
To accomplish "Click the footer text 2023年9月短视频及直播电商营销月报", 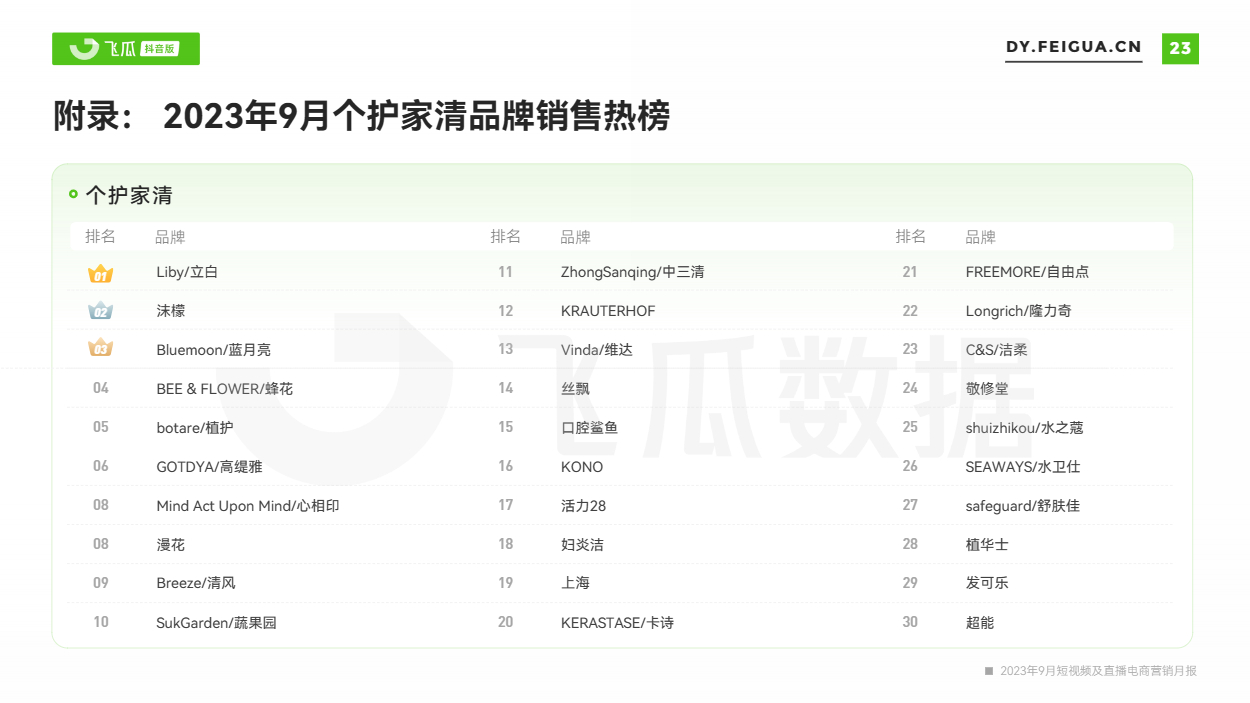I will click(x=1098, y=671).
